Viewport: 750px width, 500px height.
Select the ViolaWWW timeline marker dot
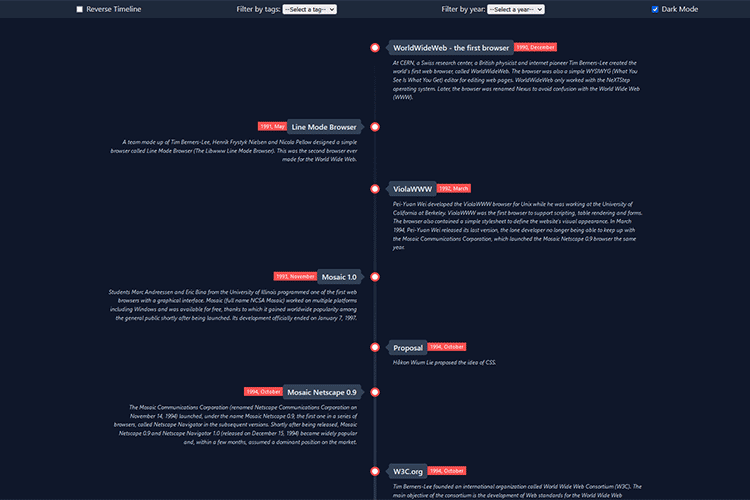click(x=375, y=188)
